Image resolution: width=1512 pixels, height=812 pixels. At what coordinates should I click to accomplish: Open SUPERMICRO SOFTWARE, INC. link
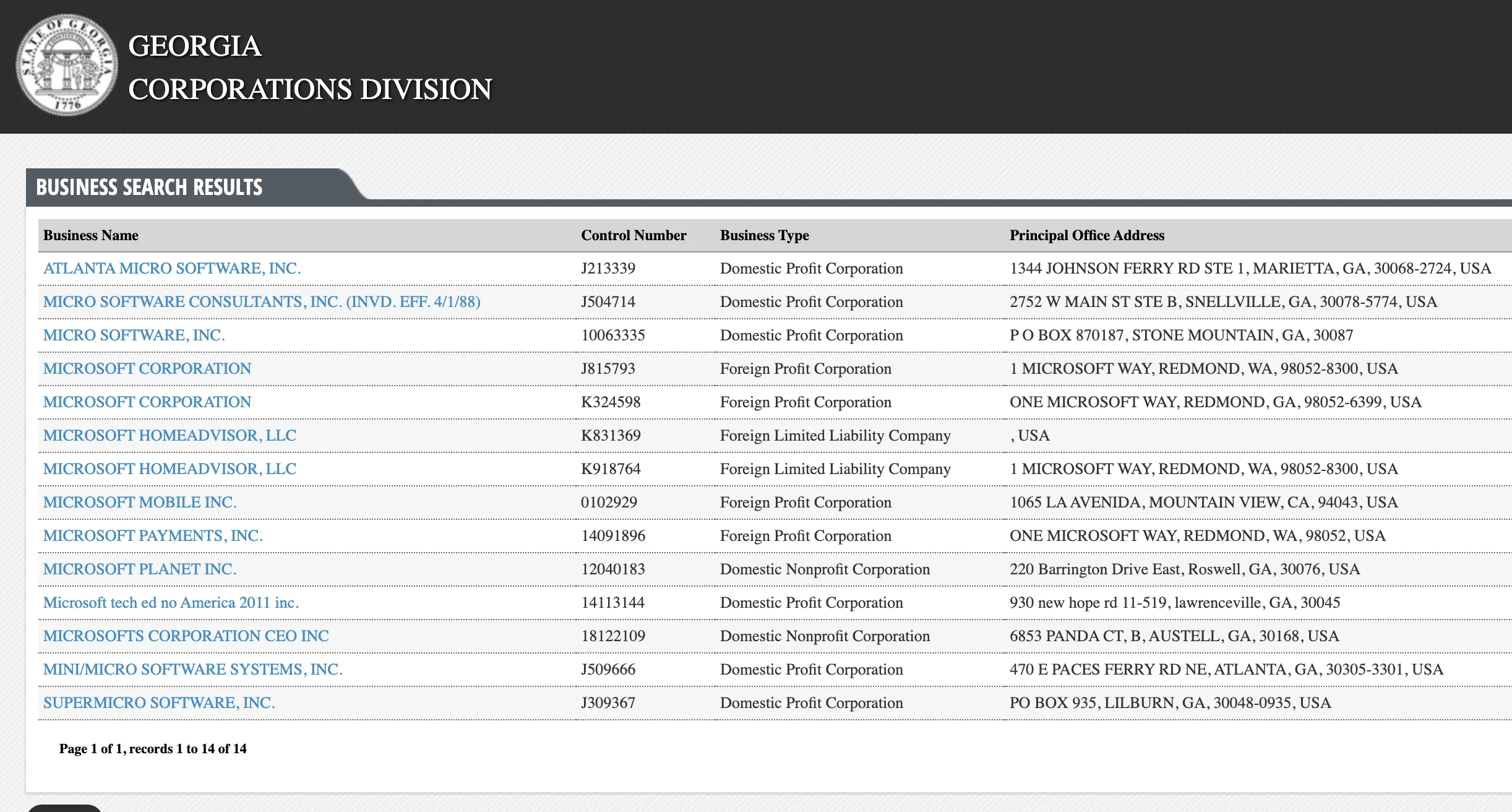point(159,703)
